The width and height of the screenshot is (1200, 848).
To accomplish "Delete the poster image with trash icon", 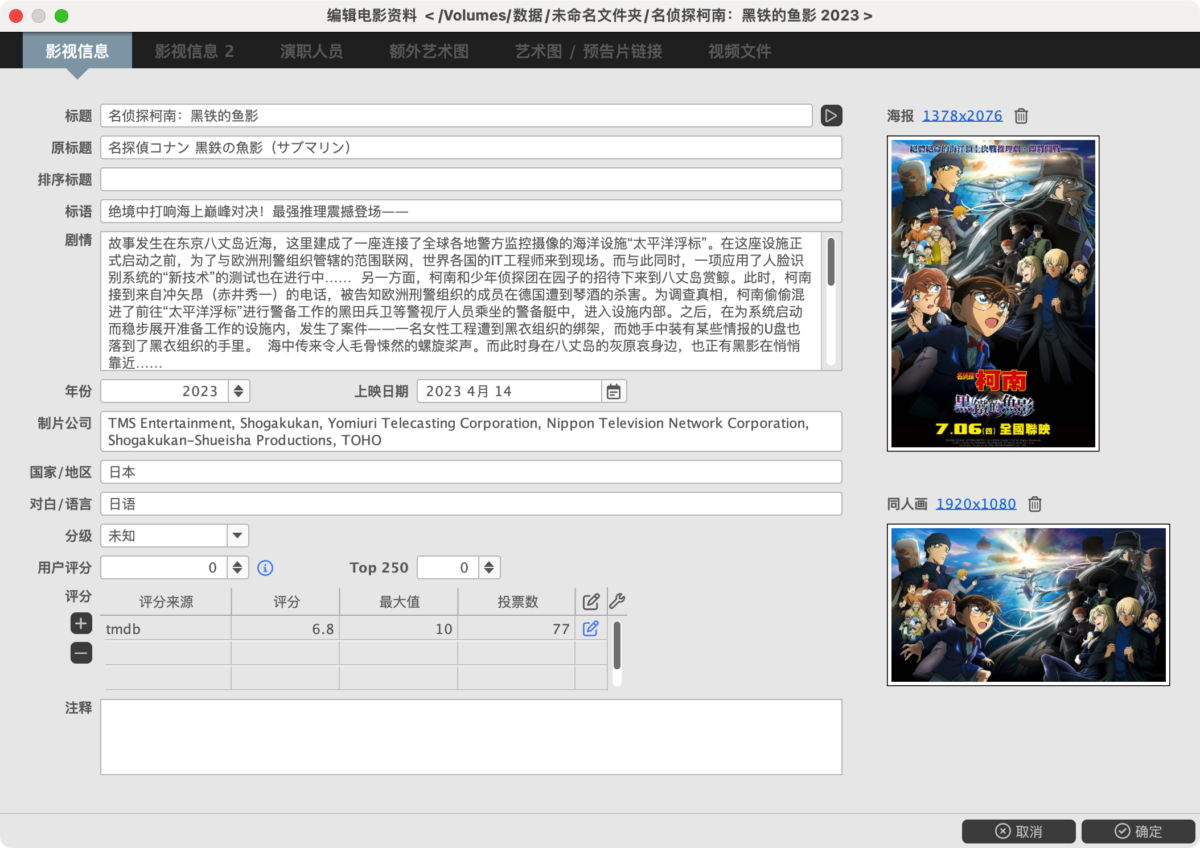I will click(1021, 116).
